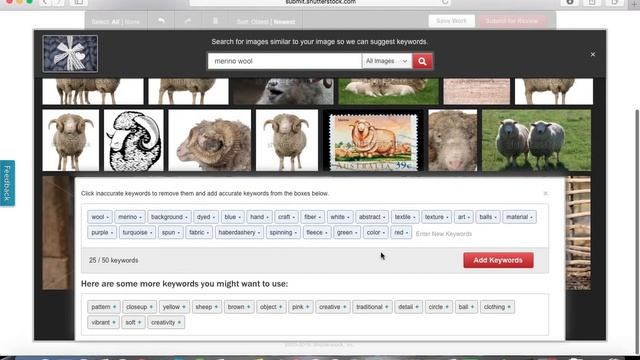Remove the merino keyword tag
Screen dimensions: 640x360
[x=130, y=217]
